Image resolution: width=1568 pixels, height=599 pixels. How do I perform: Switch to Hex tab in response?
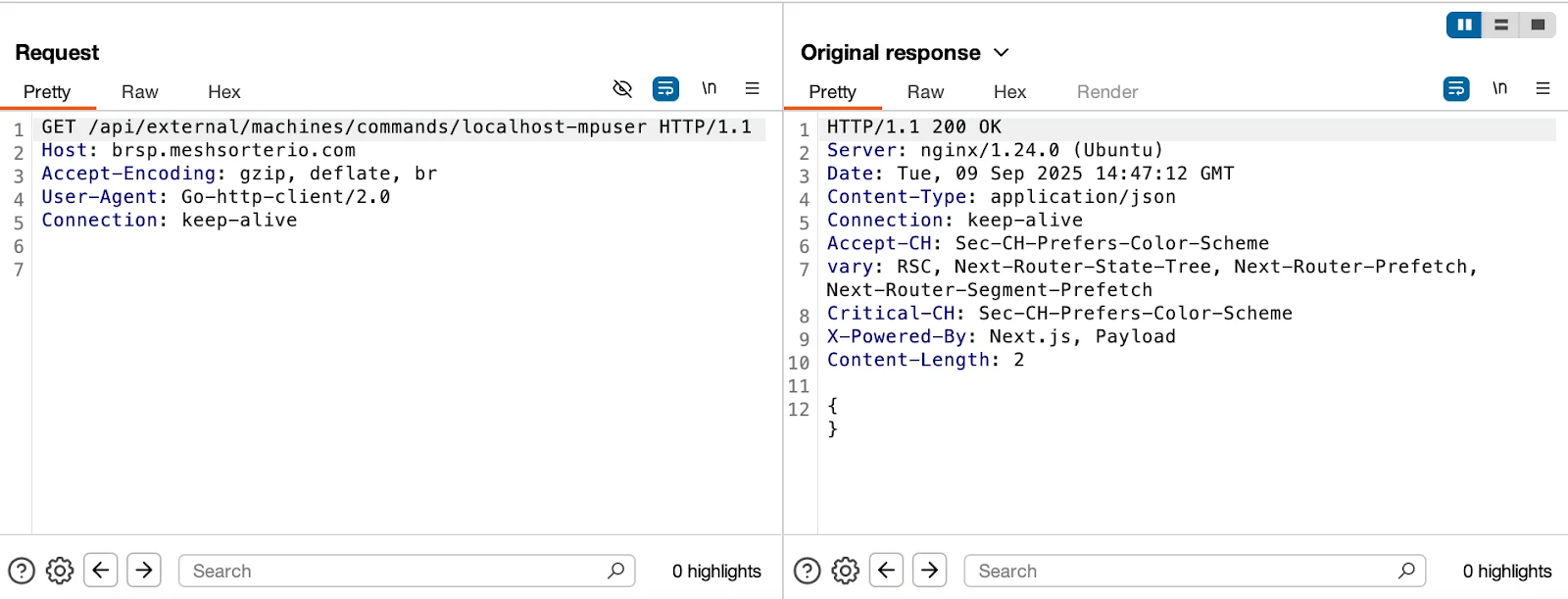click(1010, 92)
